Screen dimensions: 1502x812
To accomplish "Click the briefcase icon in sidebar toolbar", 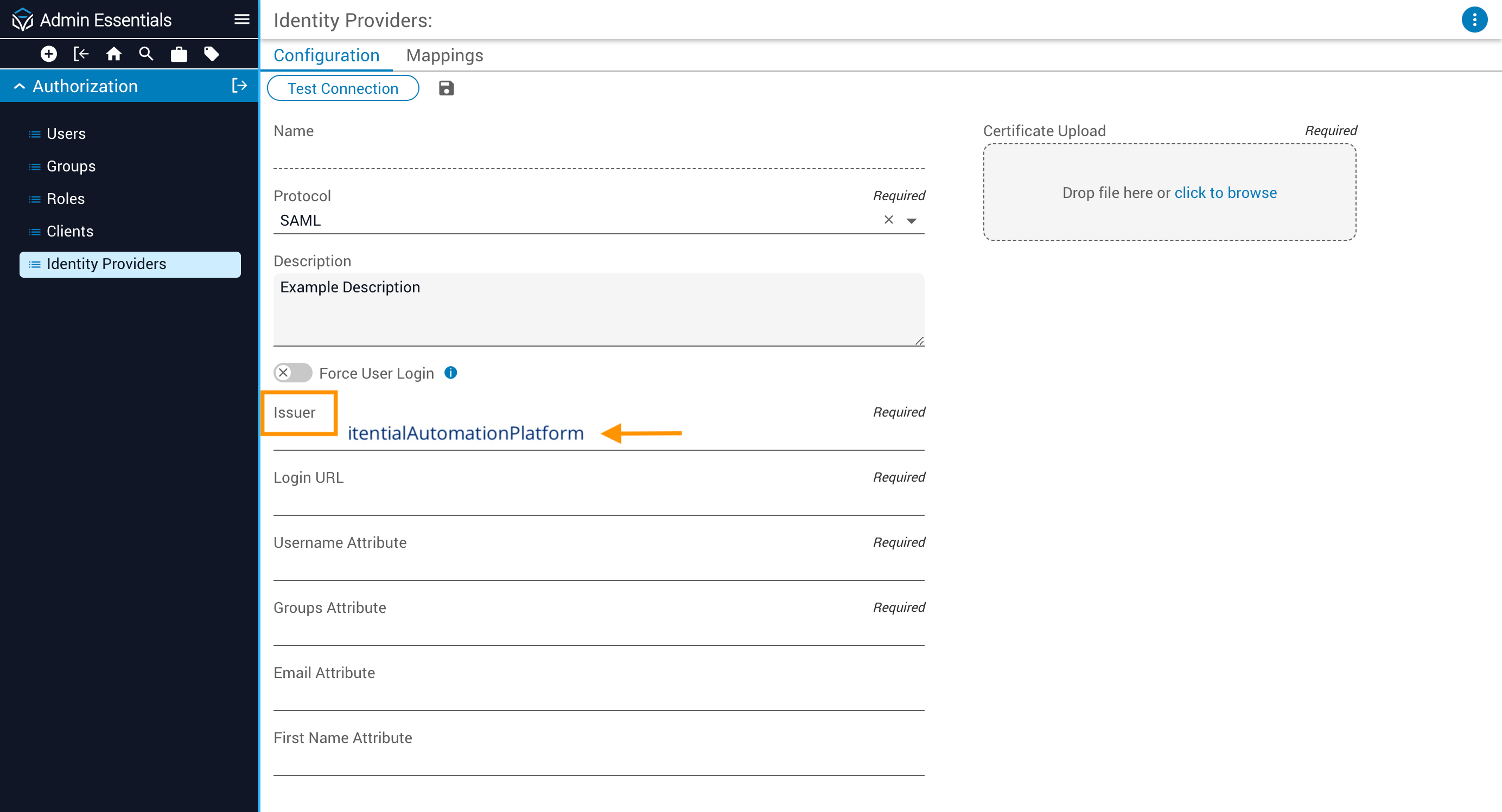I will pos(179,54).
